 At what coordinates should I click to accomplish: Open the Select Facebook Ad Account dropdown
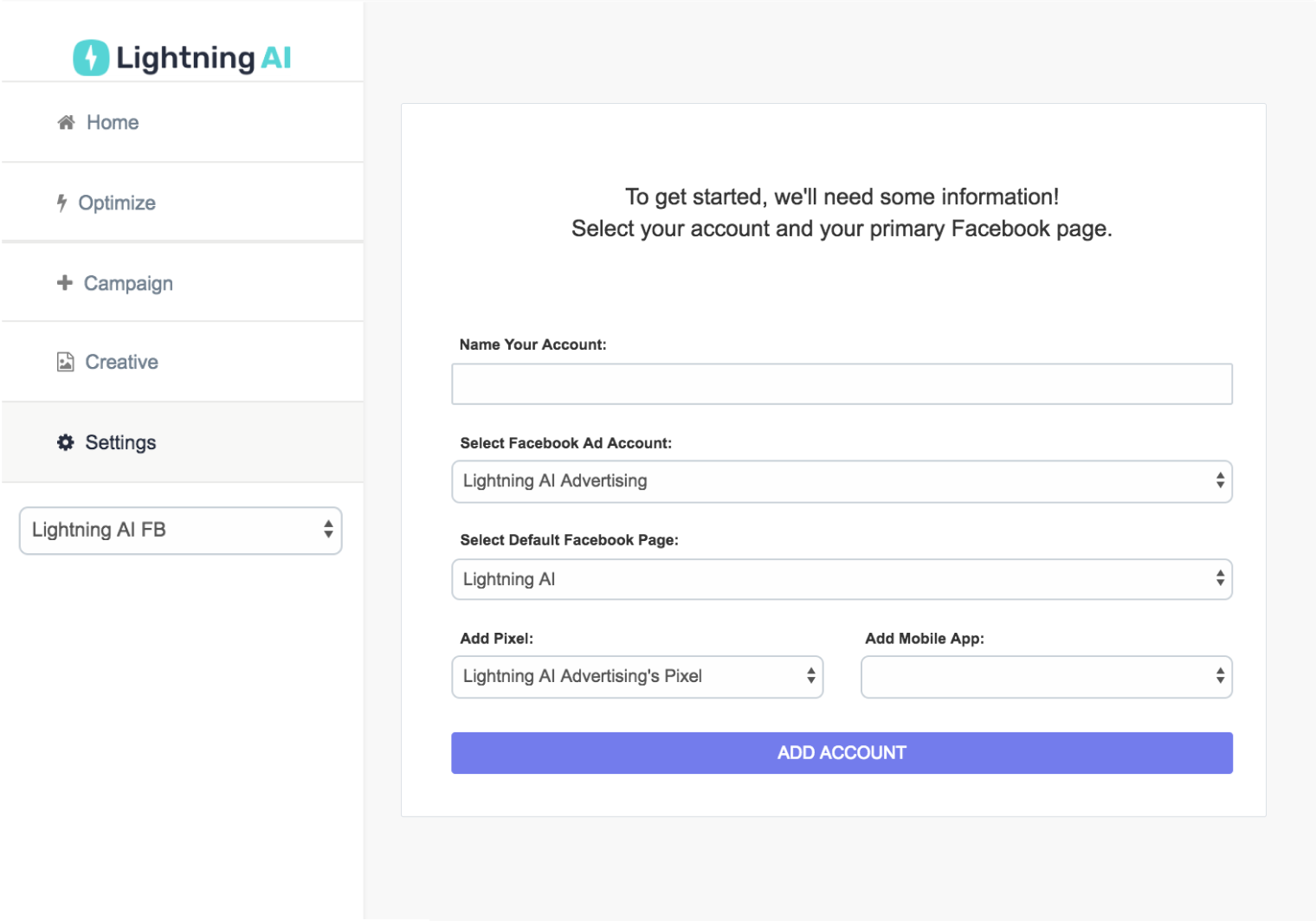842,481
